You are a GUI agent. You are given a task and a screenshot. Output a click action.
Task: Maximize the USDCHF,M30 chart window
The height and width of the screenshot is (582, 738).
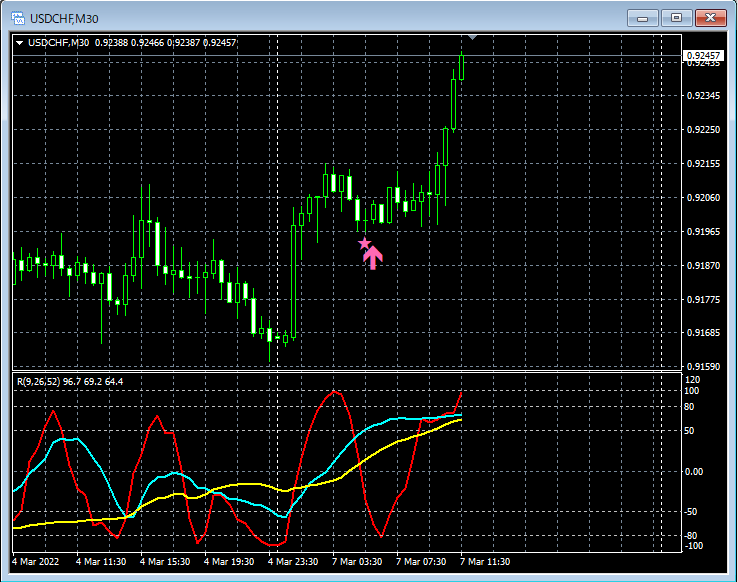pyautogui.click(x=676, y=18)
